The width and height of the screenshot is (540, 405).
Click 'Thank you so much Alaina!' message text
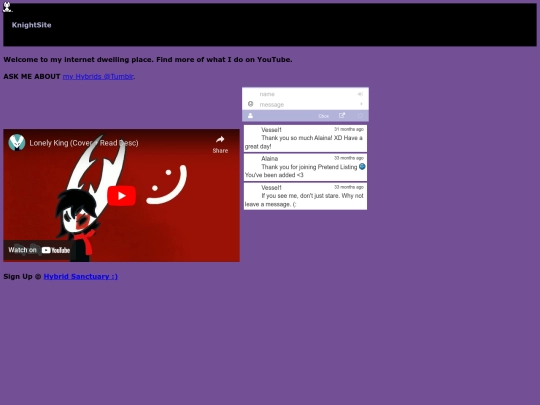[x=304, y=142]
